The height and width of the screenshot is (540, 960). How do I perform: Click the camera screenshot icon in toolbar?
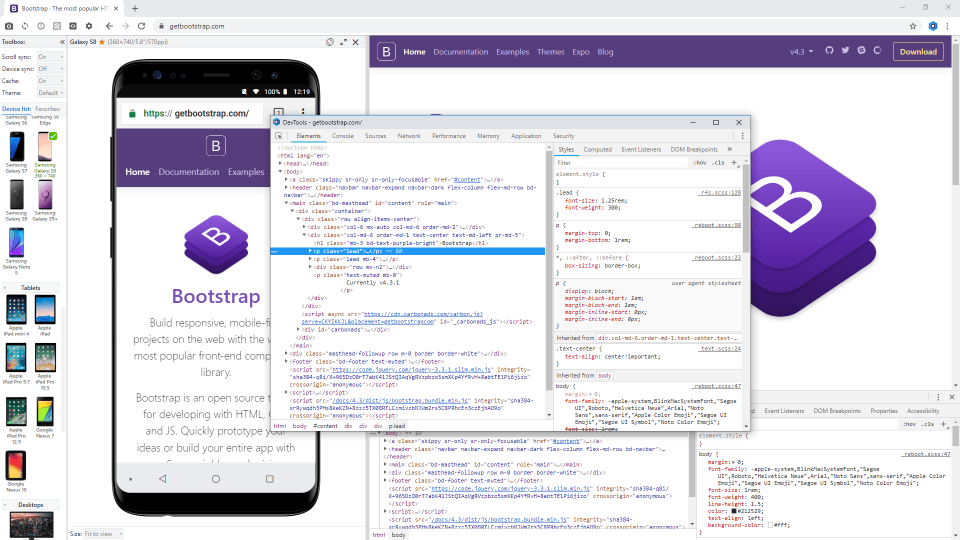point(9,26)
